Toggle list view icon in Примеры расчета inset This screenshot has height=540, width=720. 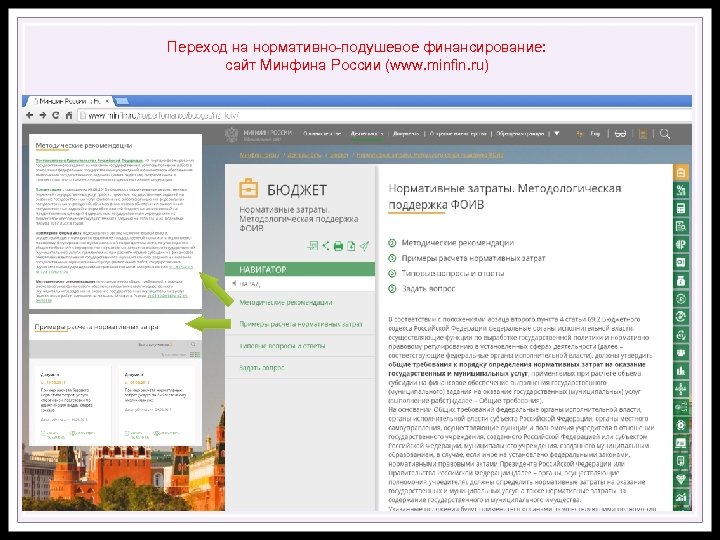tap(195, 354)
